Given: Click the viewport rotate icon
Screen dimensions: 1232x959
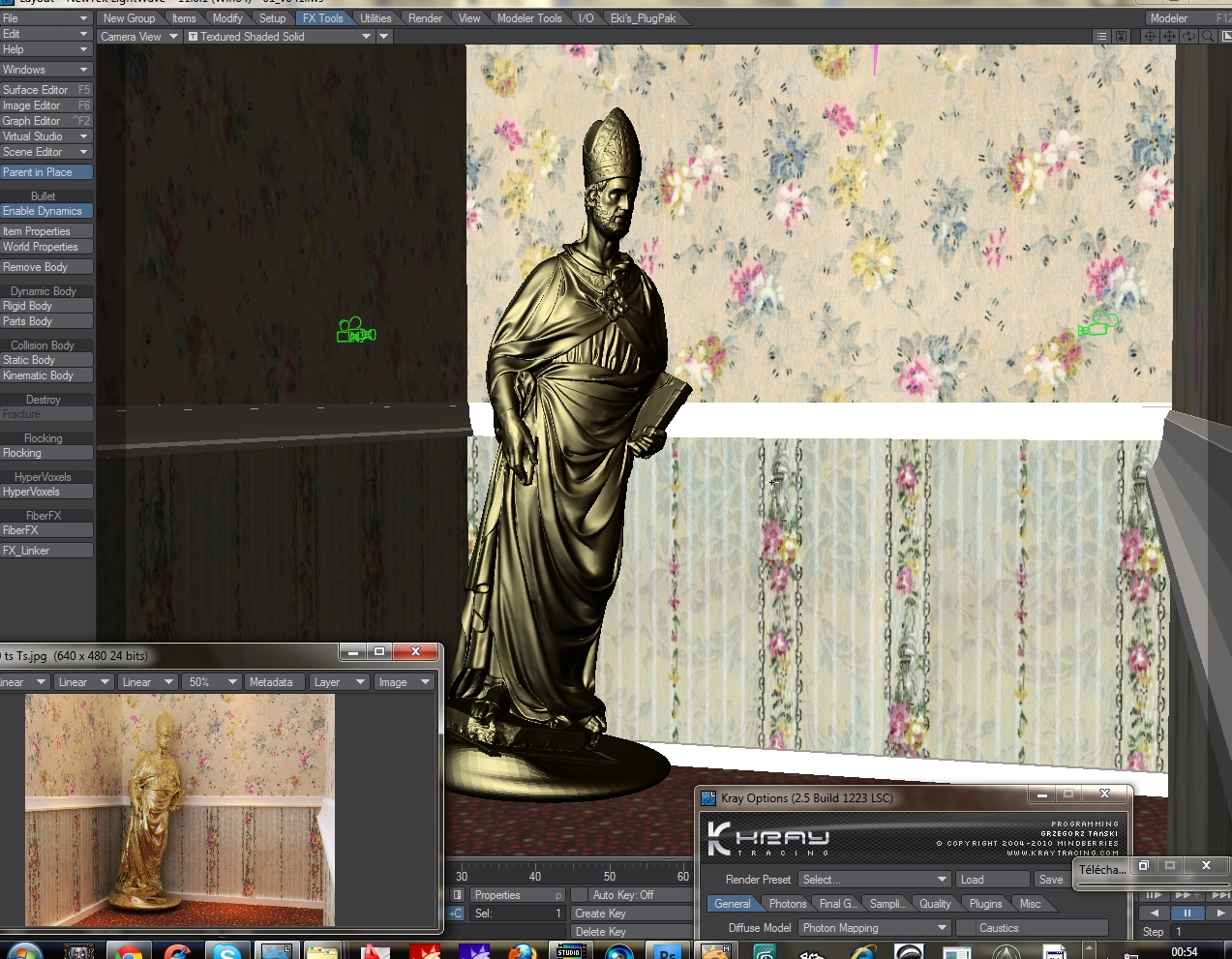Looking at the screenshot, I should point(1188,37).
